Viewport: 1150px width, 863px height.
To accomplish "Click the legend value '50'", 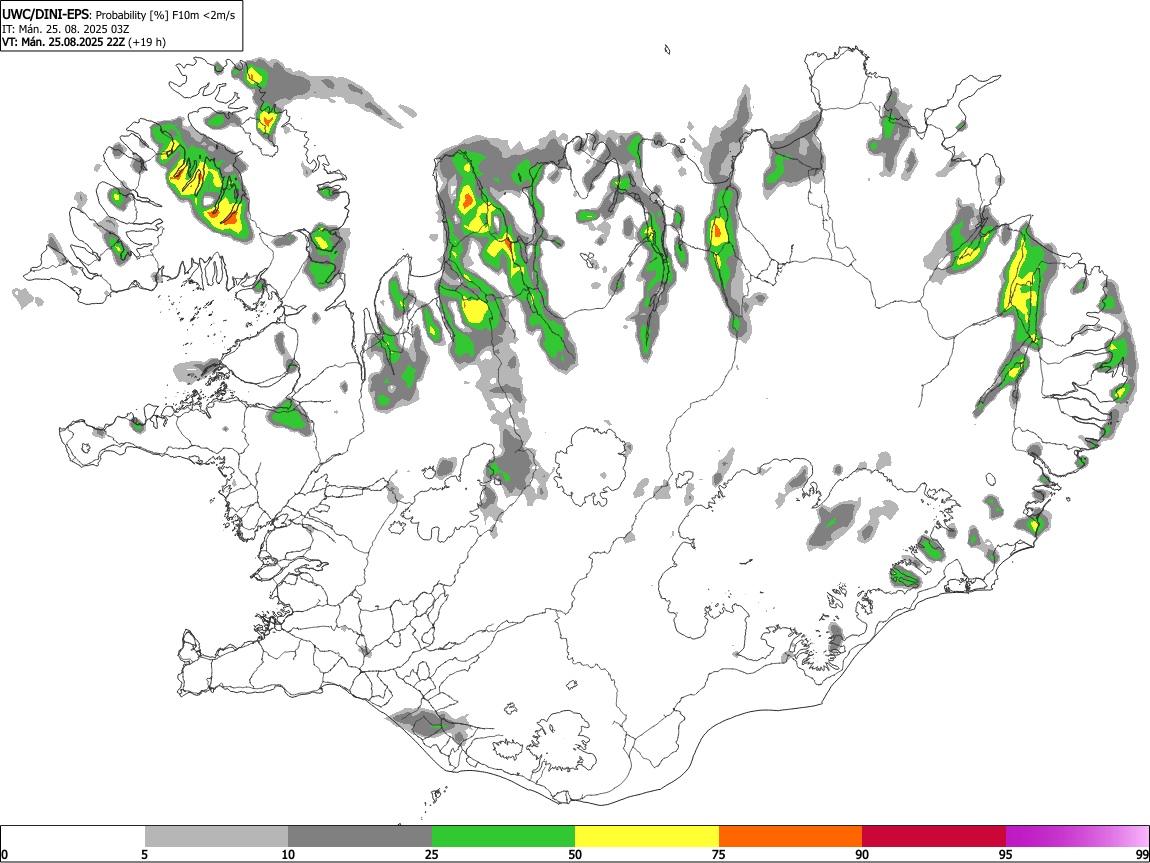I will [x=575, y=854].
